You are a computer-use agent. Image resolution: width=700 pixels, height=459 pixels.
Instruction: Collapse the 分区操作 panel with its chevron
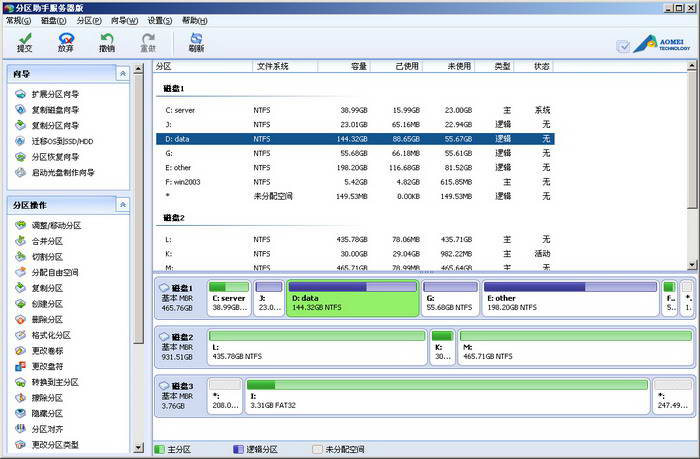[123, 204]
